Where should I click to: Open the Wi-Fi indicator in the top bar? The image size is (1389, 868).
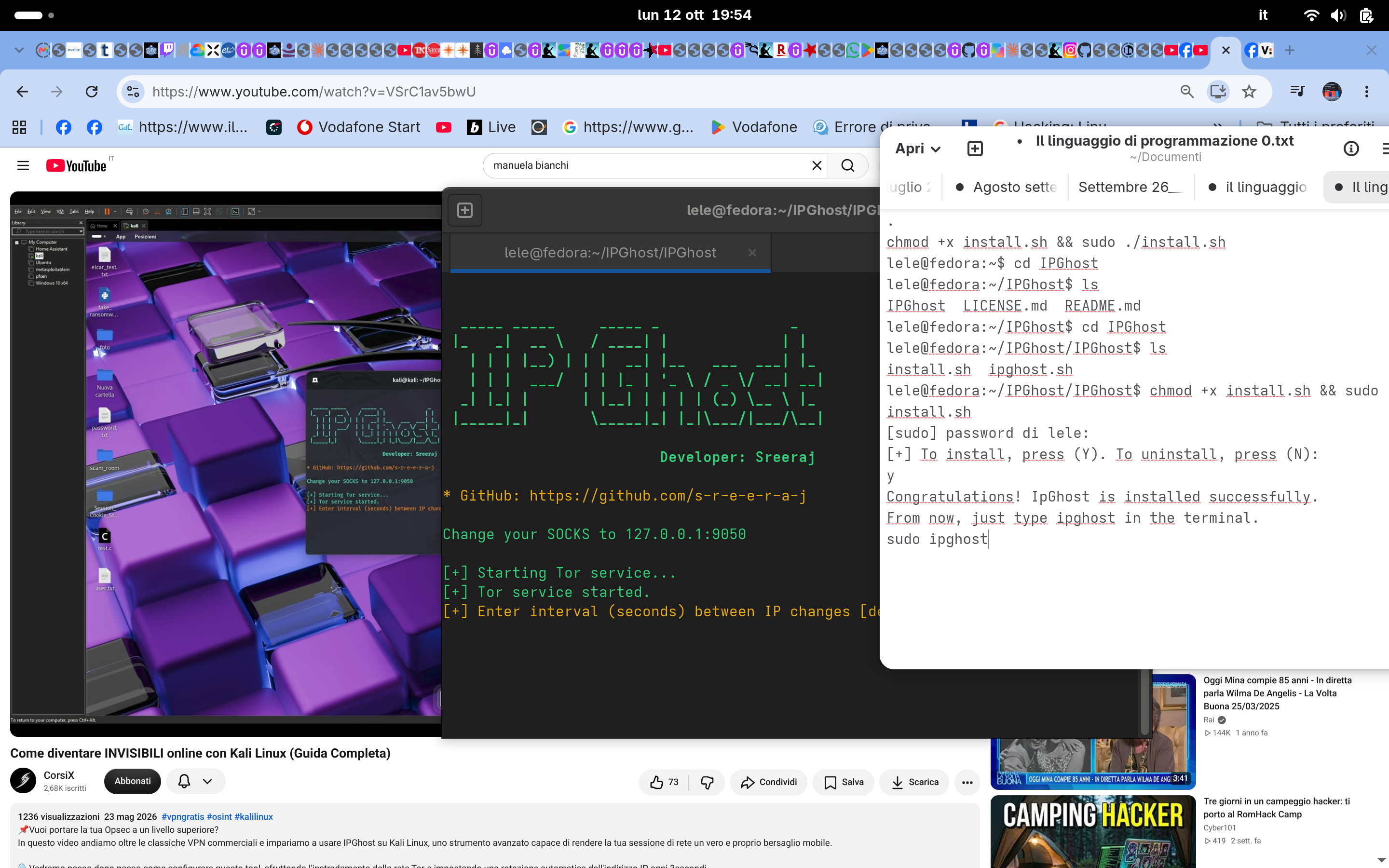[1311, 15]
